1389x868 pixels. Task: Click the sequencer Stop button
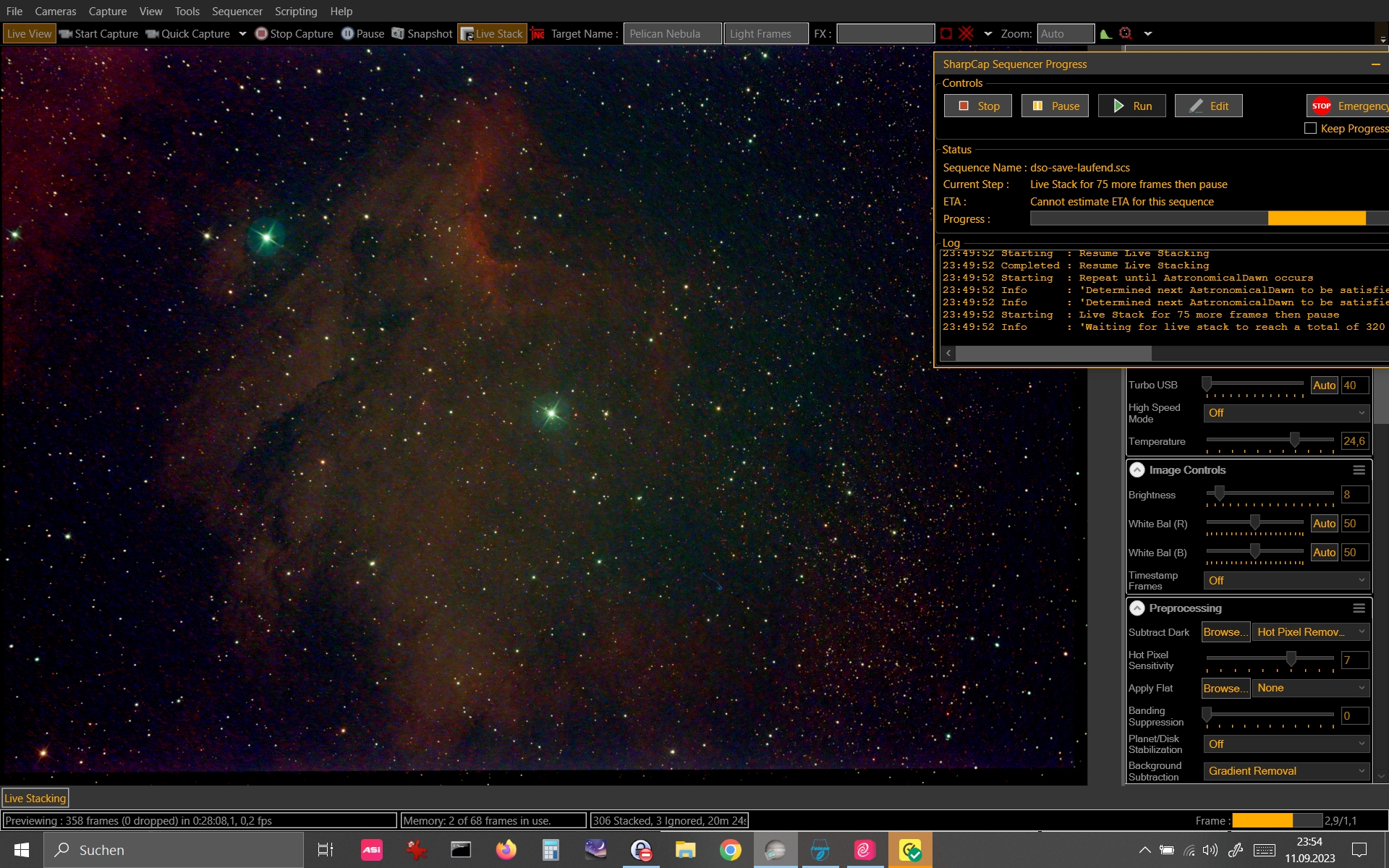(978, 106)
